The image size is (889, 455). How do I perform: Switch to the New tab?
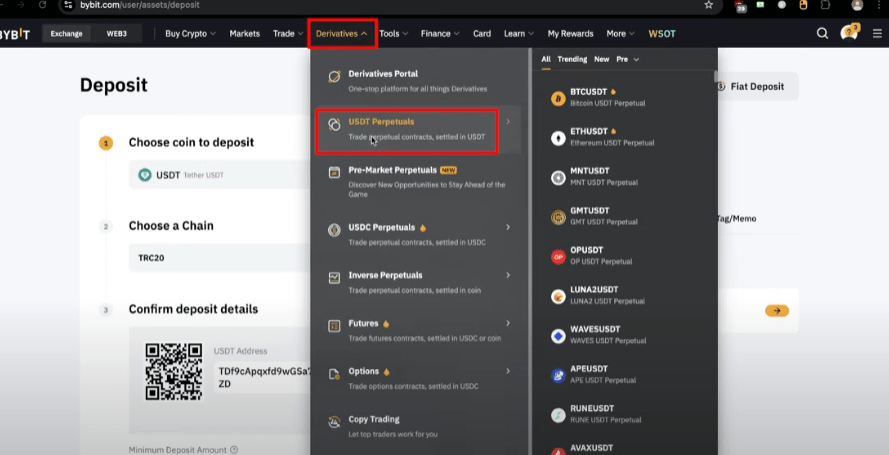pyautogui.click(x=602, y=59)
